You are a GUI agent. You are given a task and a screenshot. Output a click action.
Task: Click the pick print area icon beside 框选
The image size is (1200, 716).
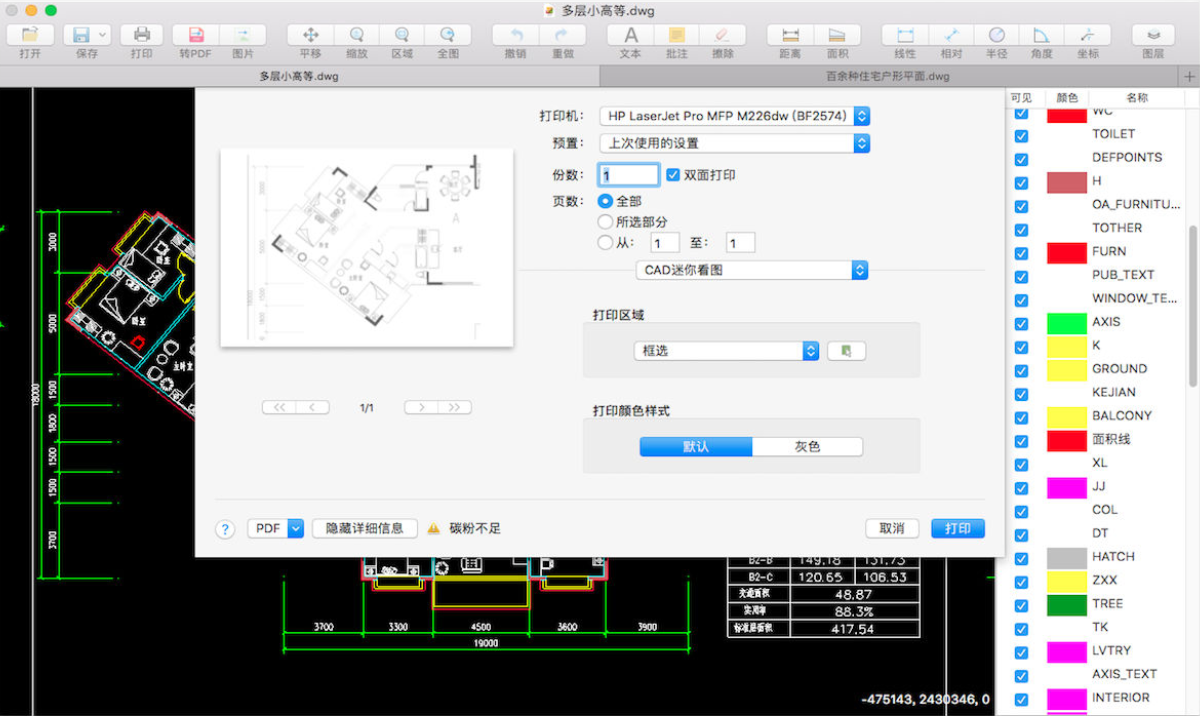tap(846, 351)
